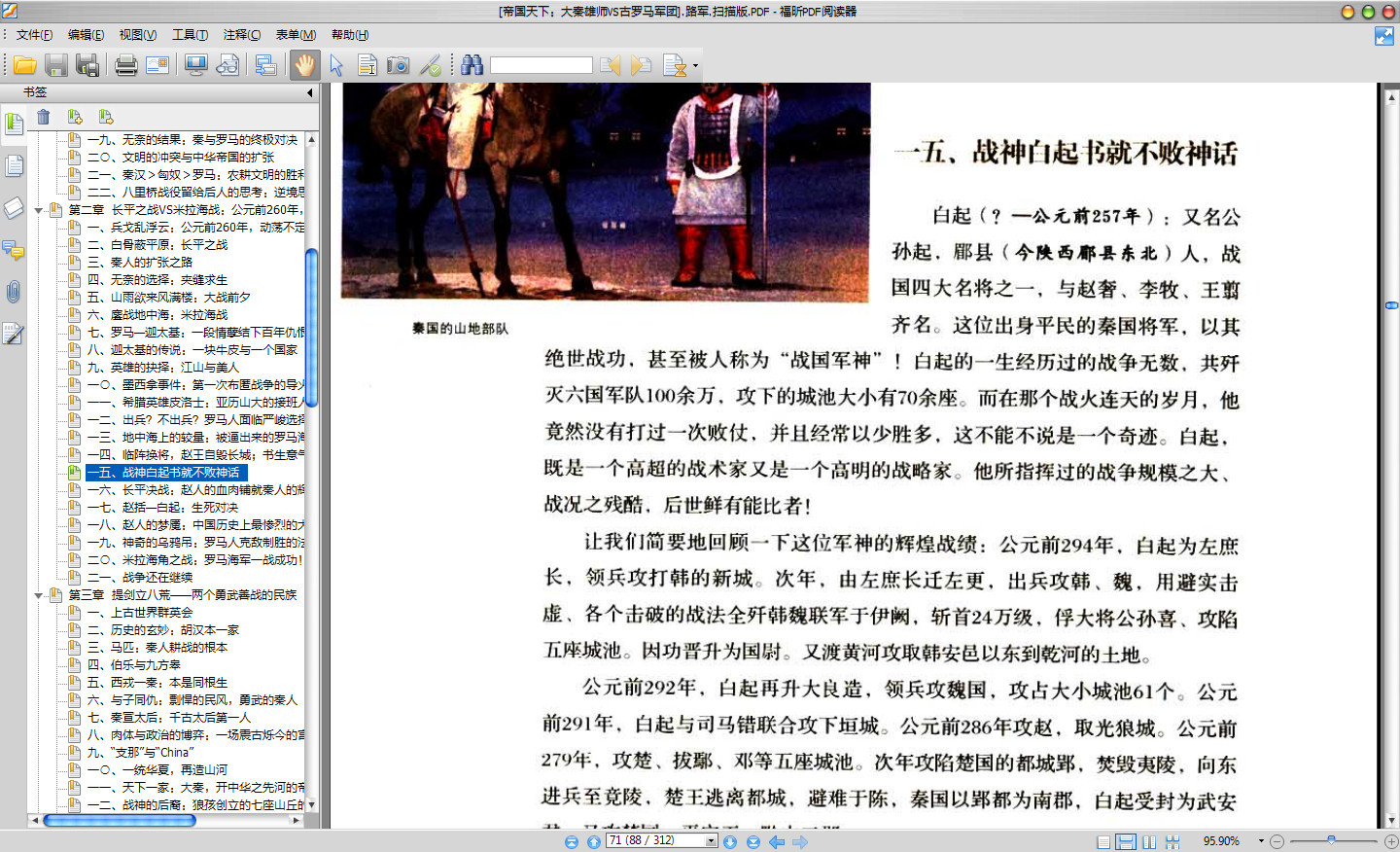The image size is (1400, 852).
Task: Enter full screen mode via monitor icon
Action: [195, 65]
